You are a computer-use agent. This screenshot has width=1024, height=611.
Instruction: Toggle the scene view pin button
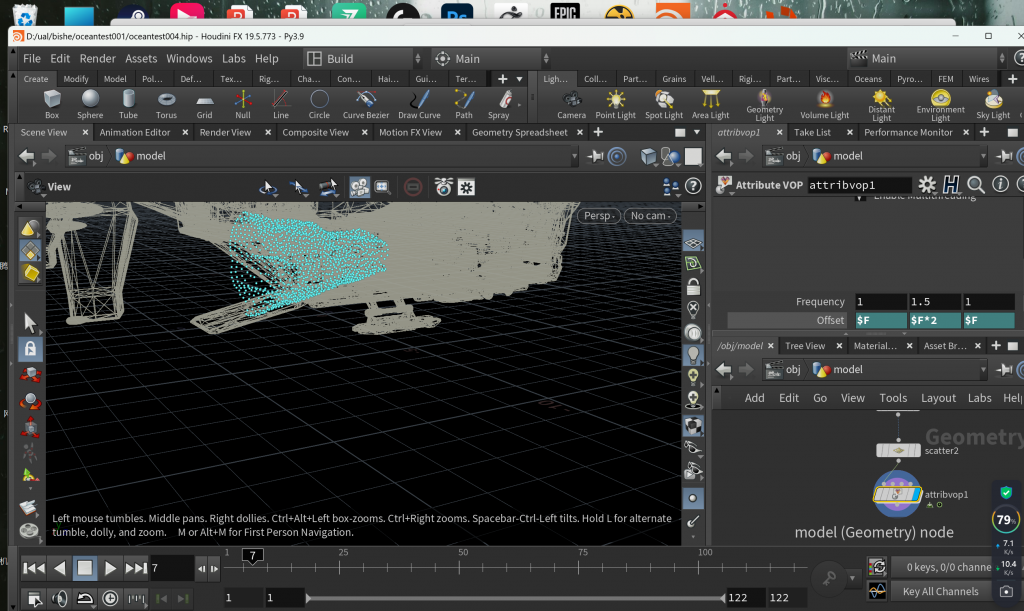tap(595, 156)
